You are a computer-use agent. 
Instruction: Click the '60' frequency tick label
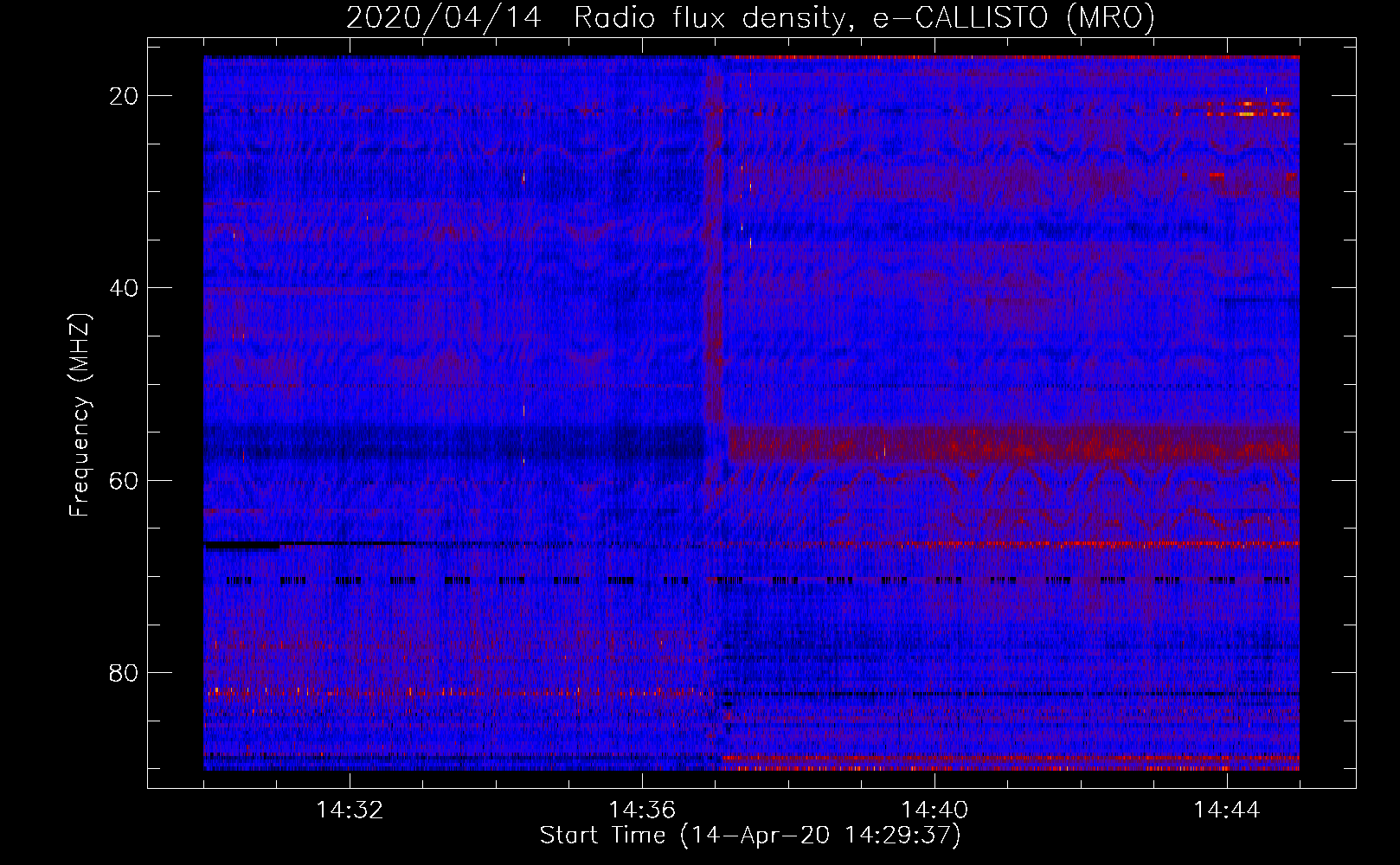pyautogui.click(x=124, y=480)
